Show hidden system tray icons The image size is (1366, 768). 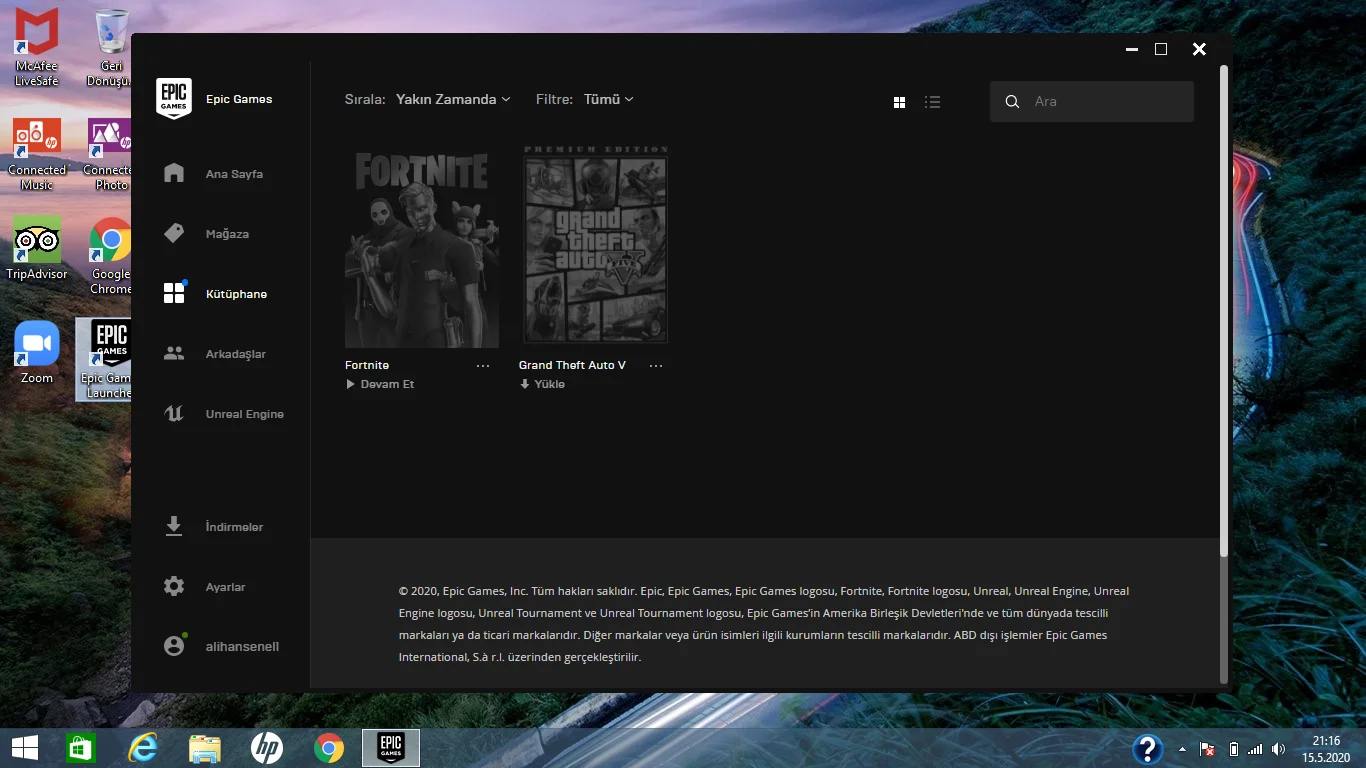[1183, 749]
